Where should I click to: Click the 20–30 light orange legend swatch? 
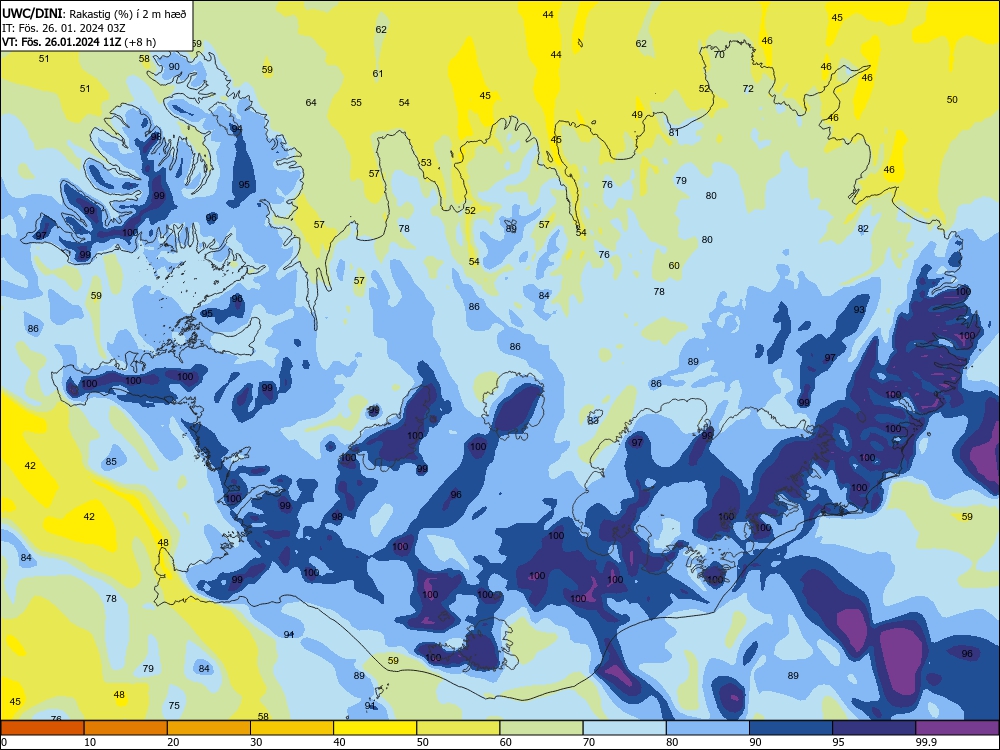pyautogui.click(x=209, y=728)
